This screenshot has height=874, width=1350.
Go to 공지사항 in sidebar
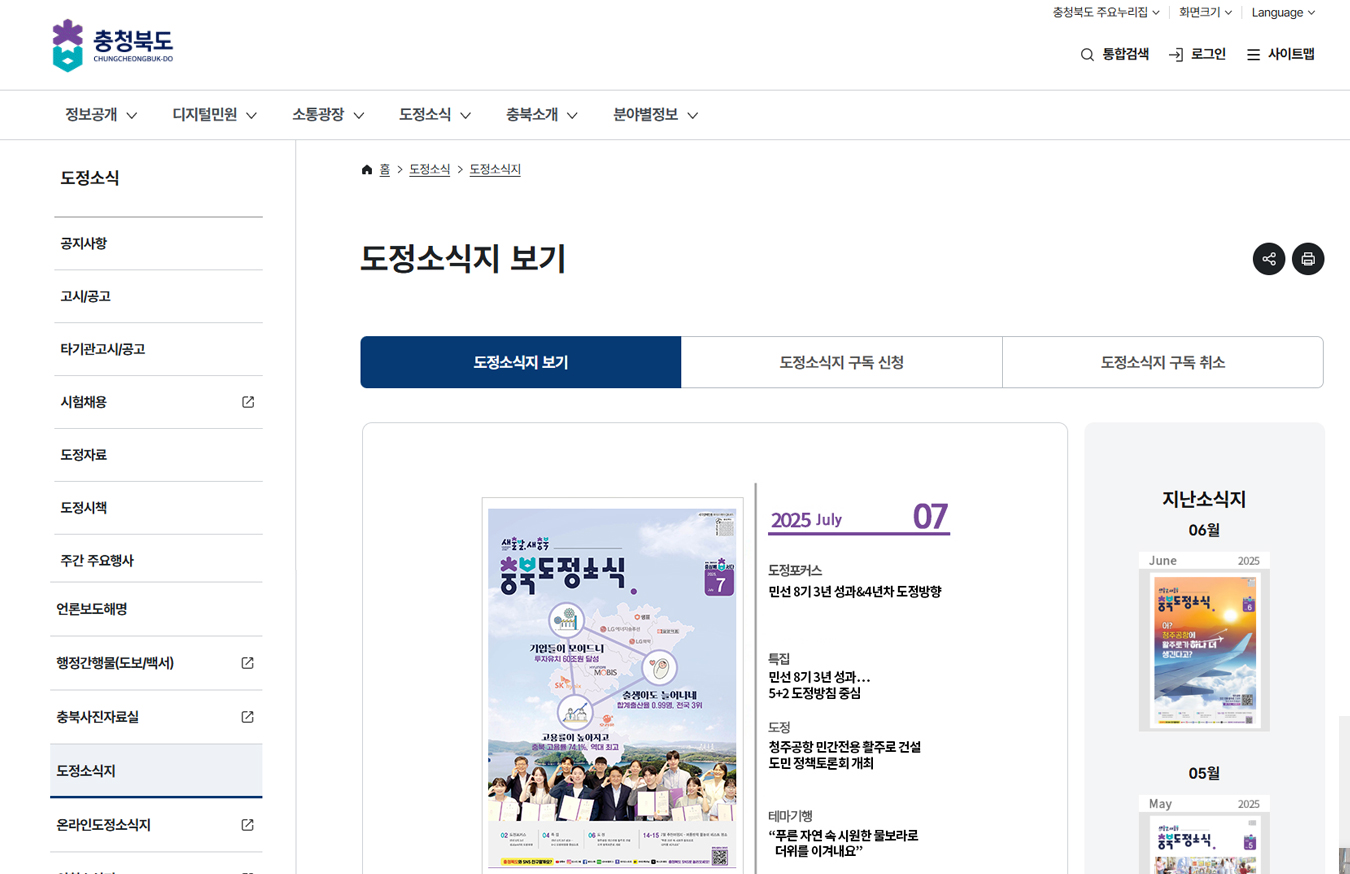[x=84, y=243]
